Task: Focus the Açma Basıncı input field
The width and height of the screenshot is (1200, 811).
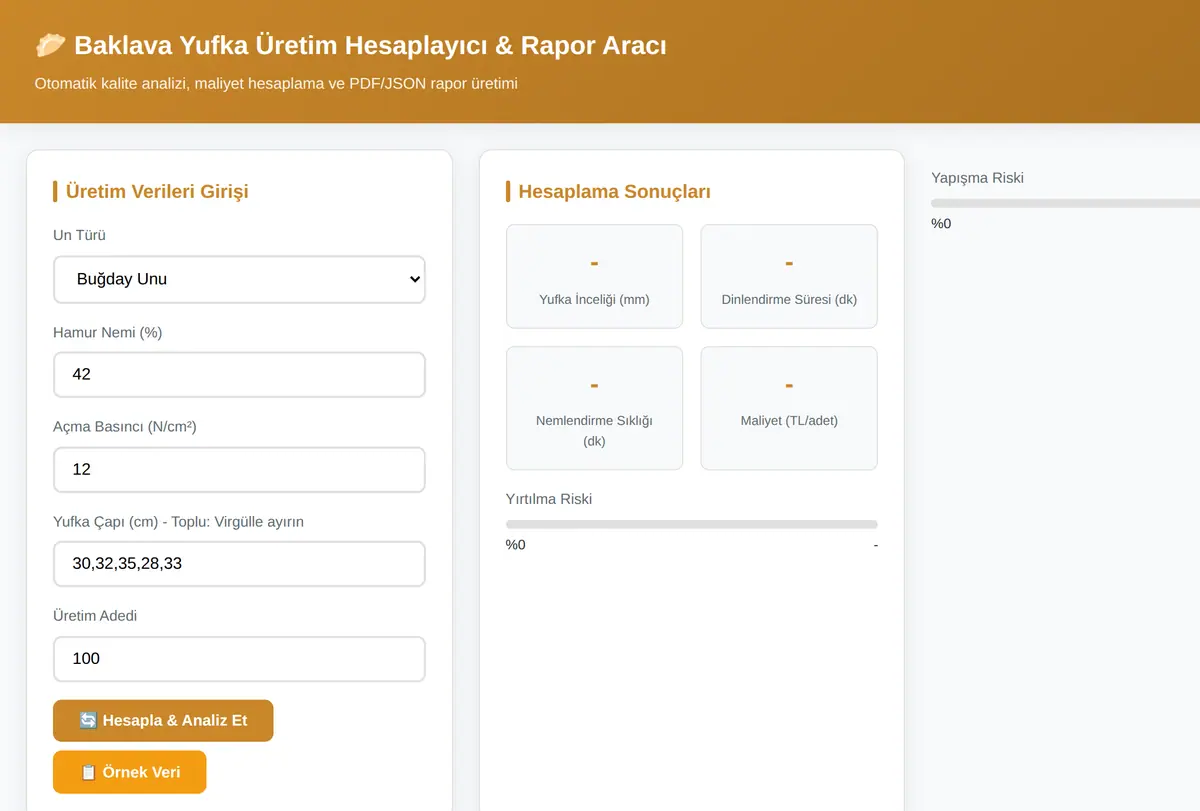Action: tap(239, 469)
